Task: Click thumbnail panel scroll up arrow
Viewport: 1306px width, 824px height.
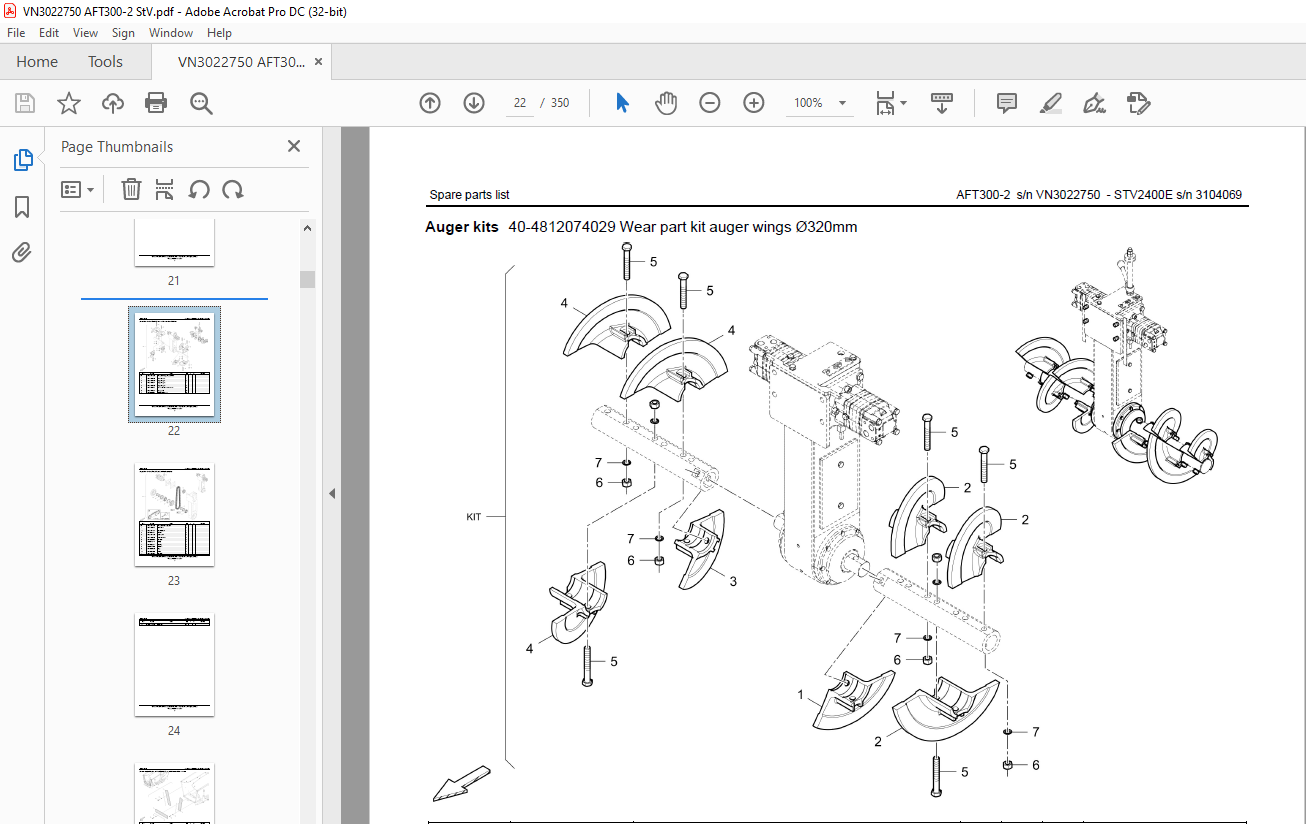Action: (x=308, y=228)
